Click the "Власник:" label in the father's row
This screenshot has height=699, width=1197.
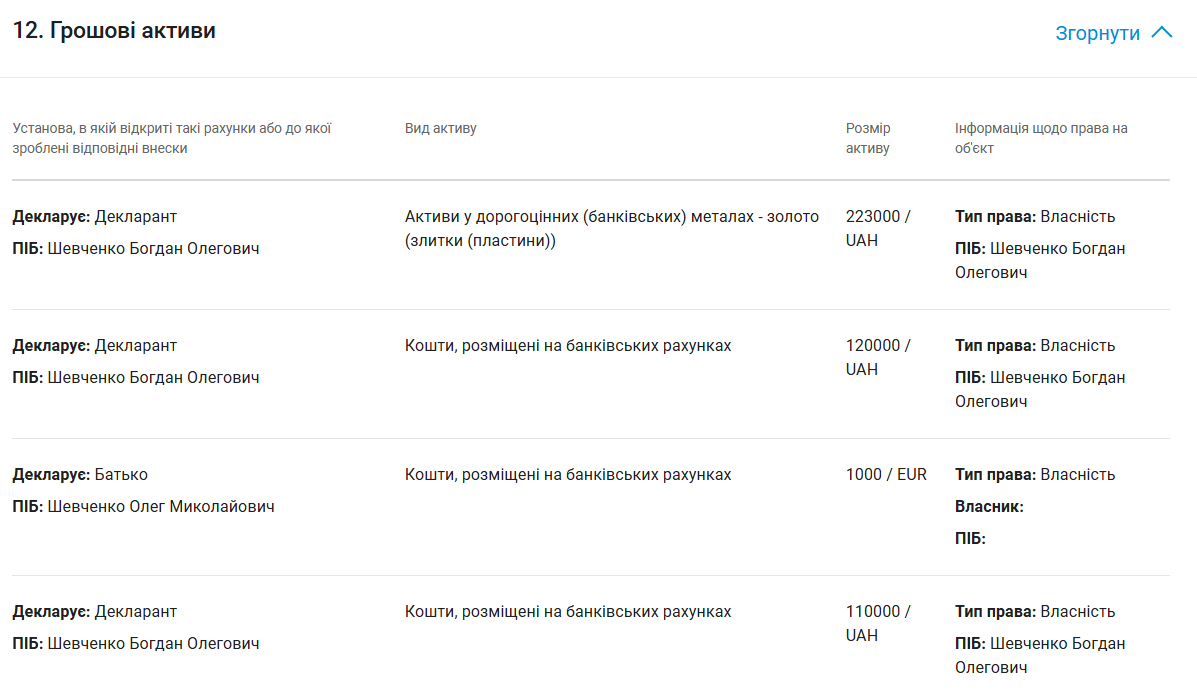(989, 506)
